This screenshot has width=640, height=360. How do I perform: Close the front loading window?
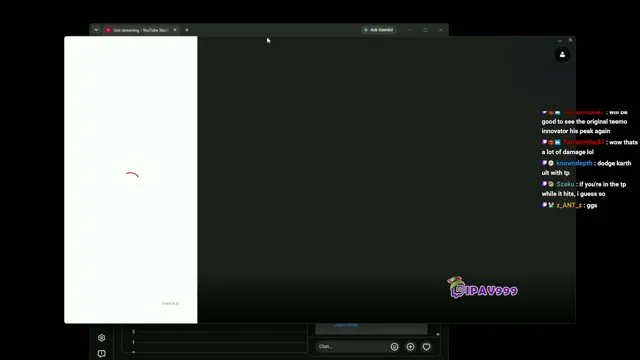coord(570,40)
